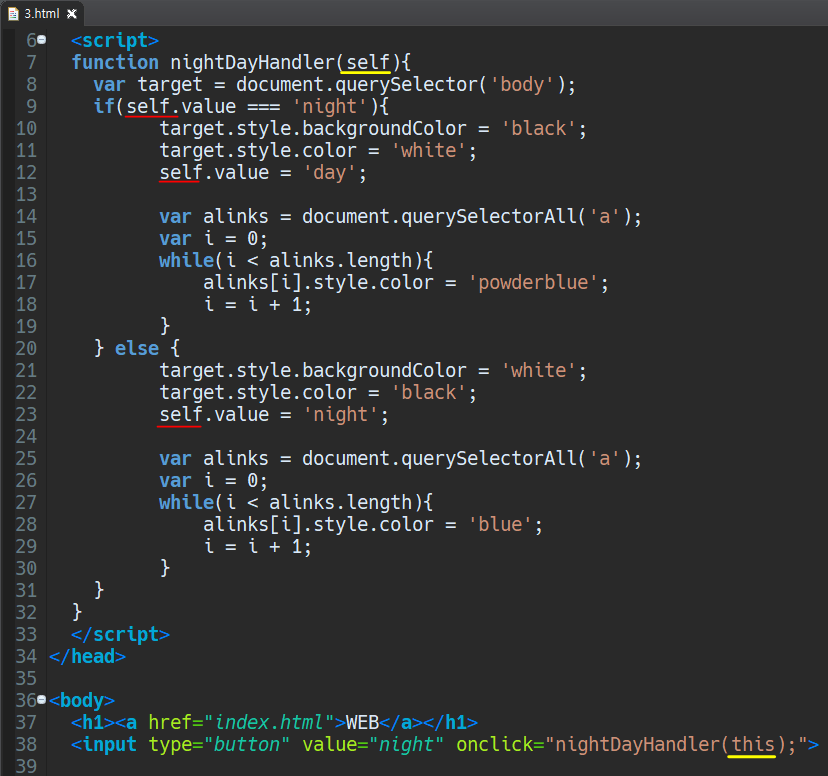The image size is (828, 776).
Task: Click line number 33 in the gutter
Action: click(x=26, y=634)
